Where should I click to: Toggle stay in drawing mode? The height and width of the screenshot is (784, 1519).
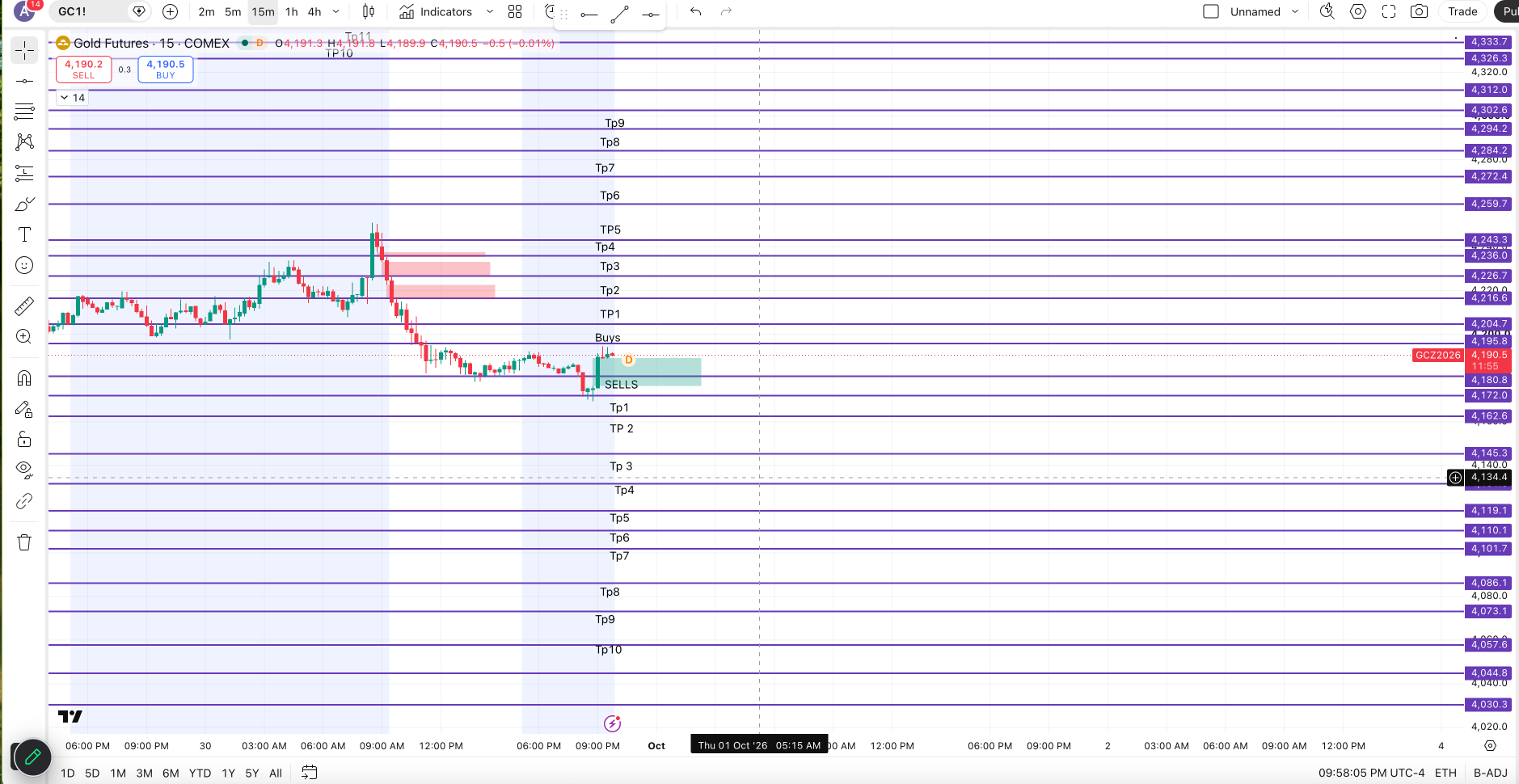[x=25, y=409]
